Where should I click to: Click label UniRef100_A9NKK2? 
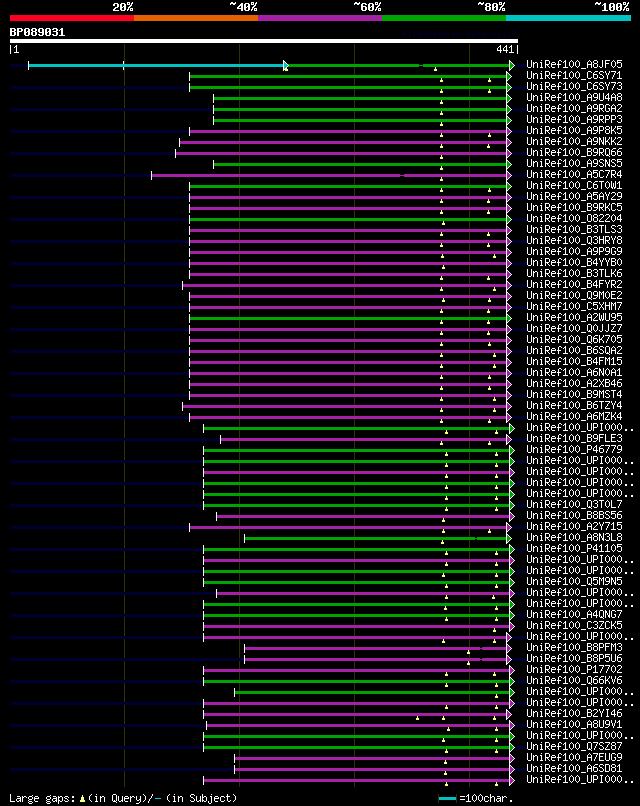(x=574, y=141)
